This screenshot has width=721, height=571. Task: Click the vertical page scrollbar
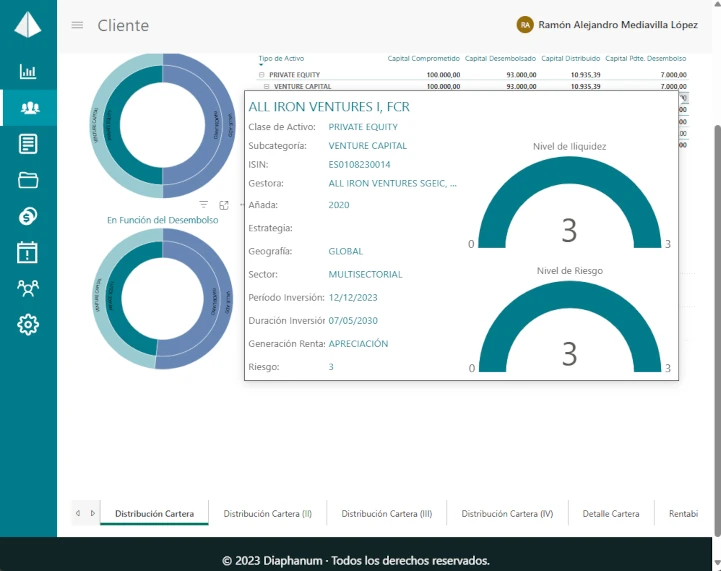[x=717, y=330]
